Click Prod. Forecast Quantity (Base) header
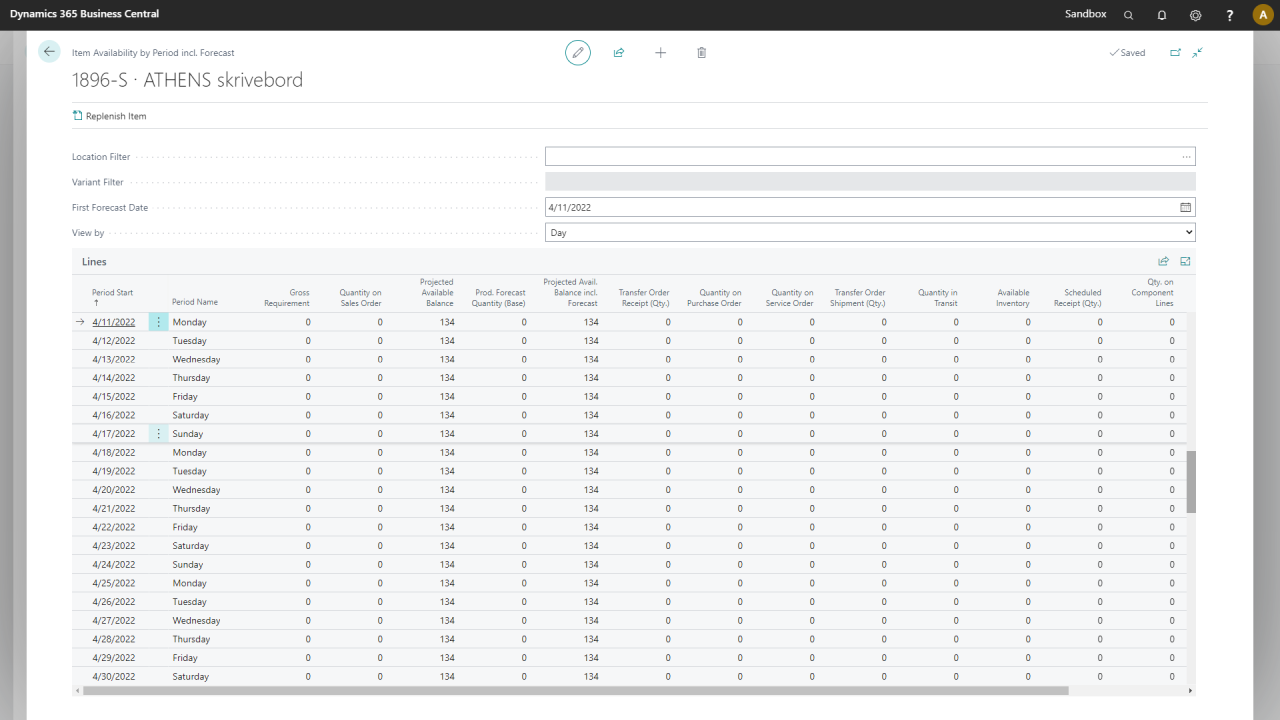This screenshot has width=1280, height=720. pyautogui.click(x=500, y=298)
